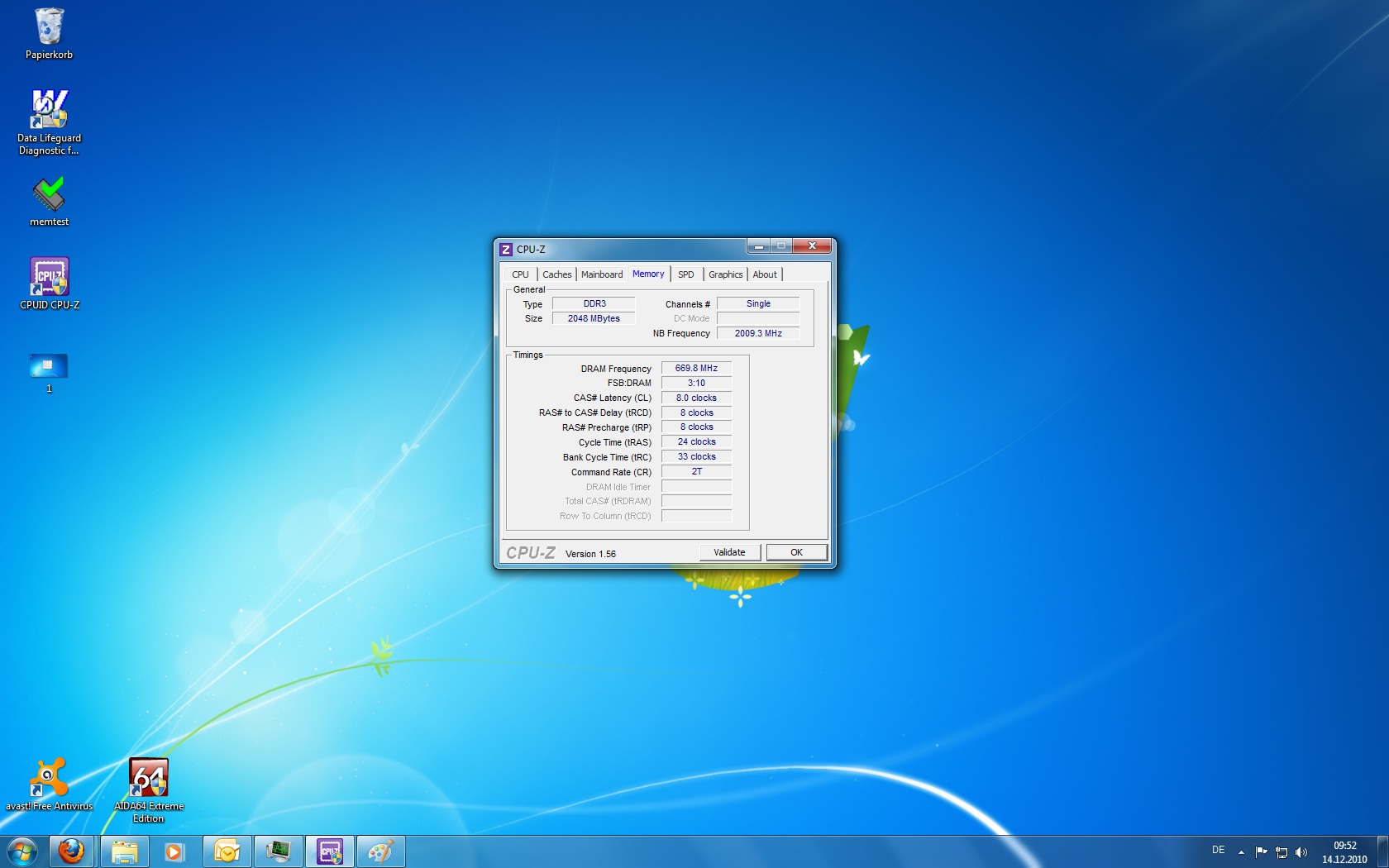
Task: Select the memtest desktop icon
Action: (x=49, y=202)
